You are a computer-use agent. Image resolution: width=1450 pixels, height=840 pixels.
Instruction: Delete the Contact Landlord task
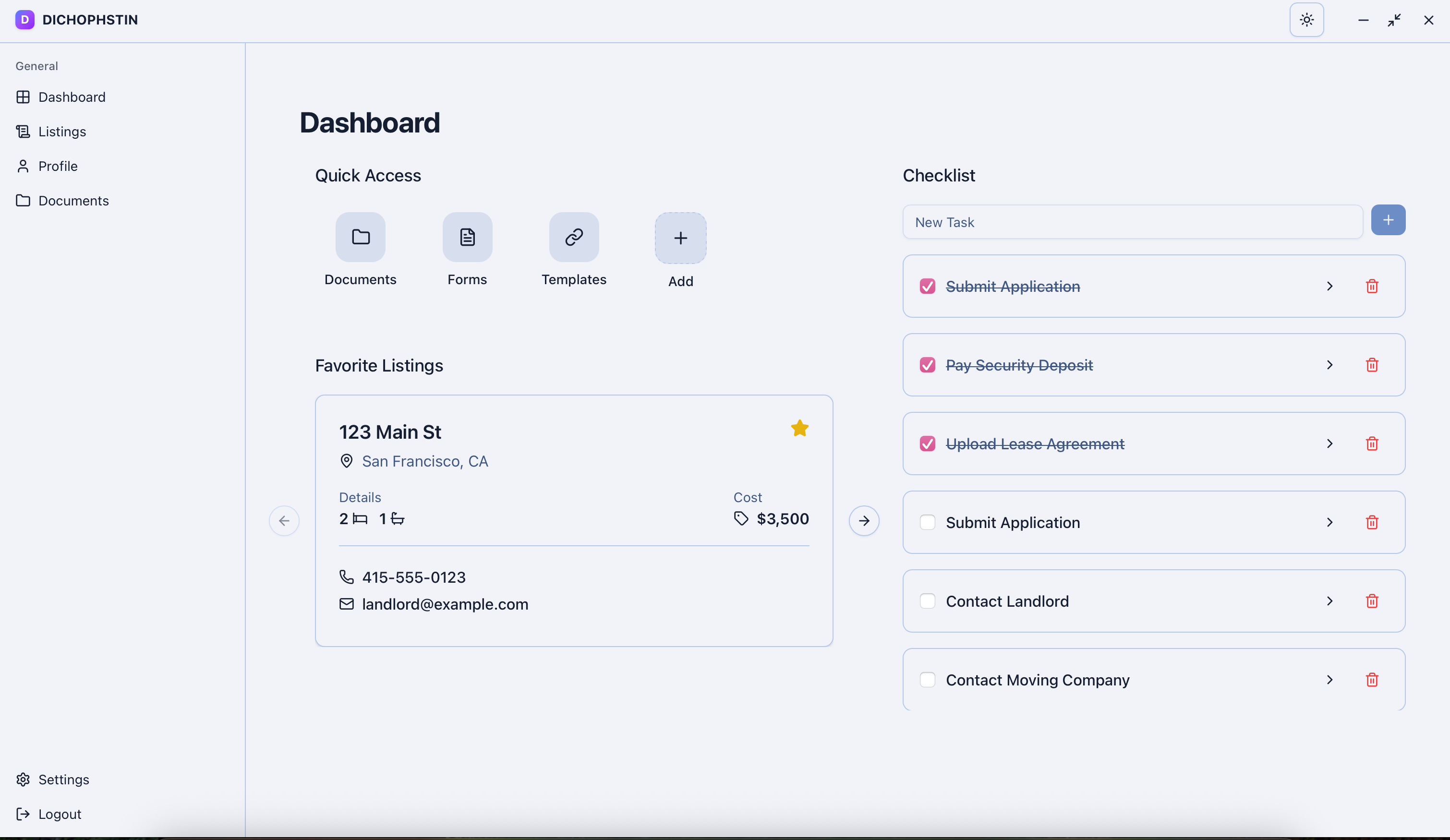click(x=1372, y=601)
